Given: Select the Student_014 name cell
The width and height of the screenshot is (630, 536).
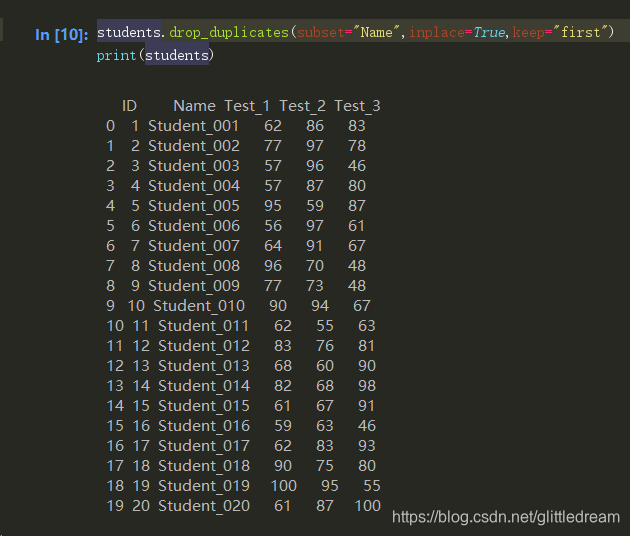Looking at the screenshot, I should tap(204, 386).
